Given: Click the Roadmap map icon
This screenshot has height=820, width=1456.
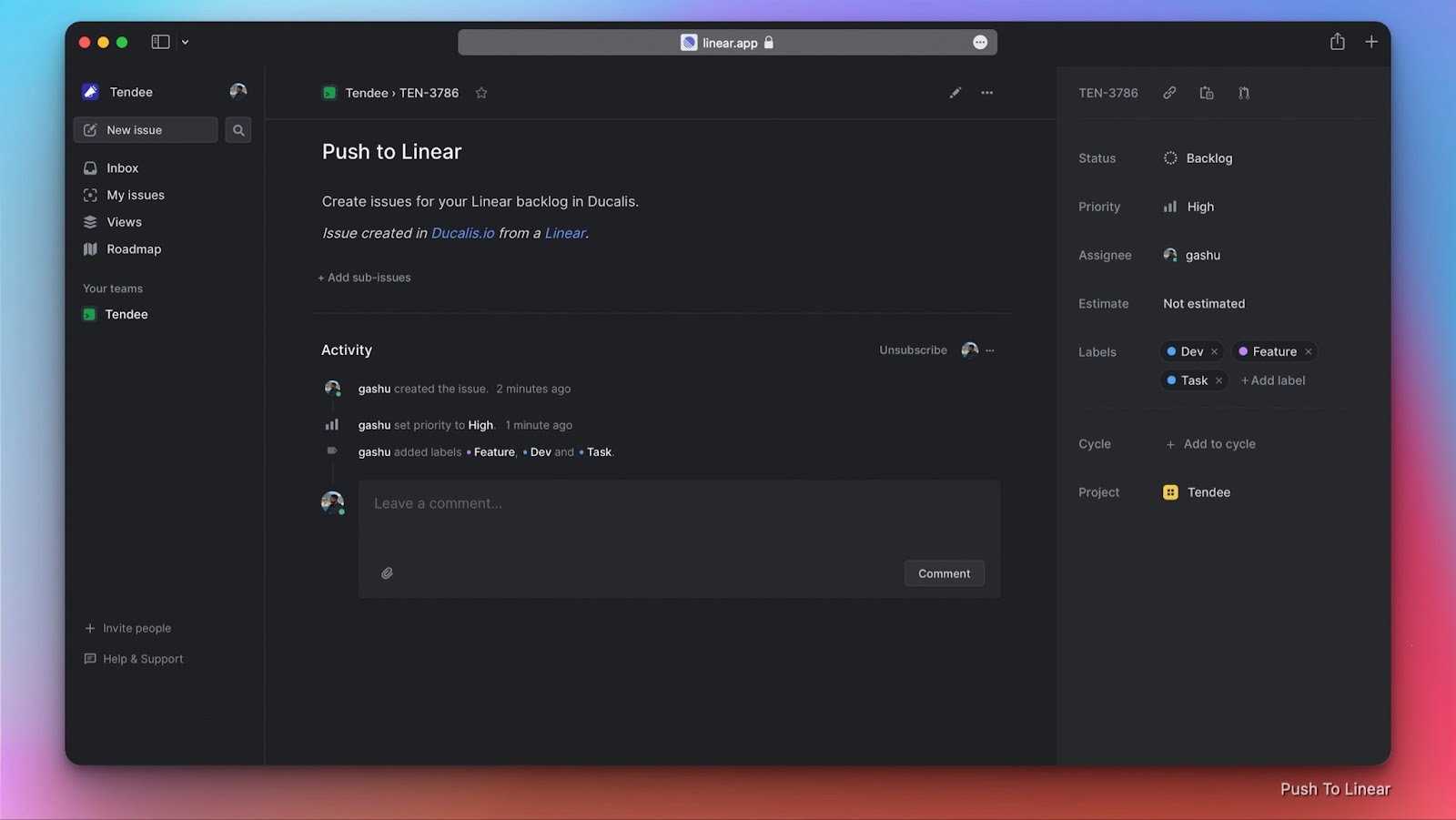Looking at the screenshot, I should pos(90,249).
